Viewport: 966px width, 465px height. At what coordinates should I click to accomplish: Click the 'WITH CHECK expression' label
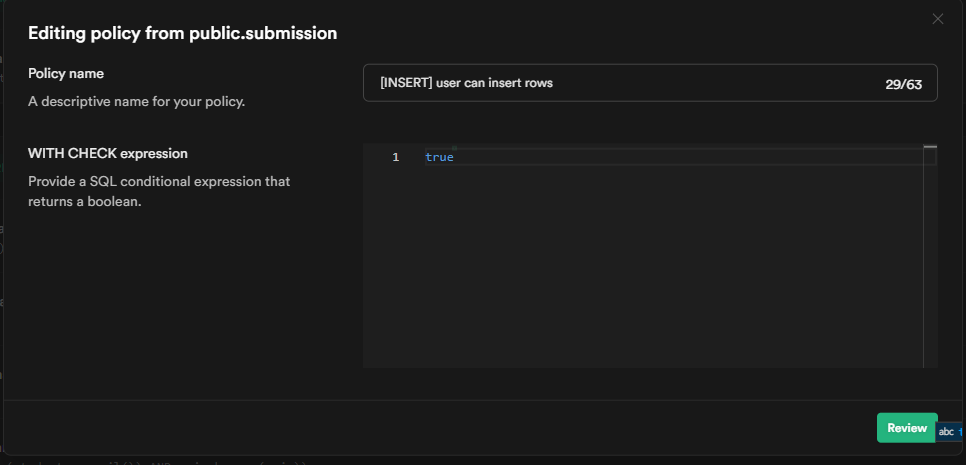[x=108, y=153]
